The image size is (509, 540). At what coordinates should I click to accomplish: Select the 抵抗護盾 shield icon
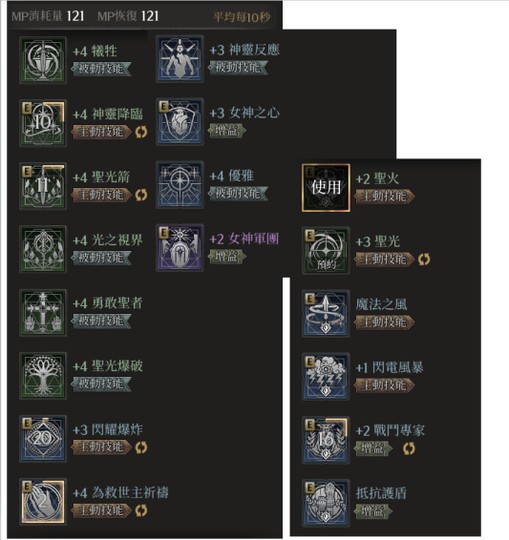tap(326, 503)
